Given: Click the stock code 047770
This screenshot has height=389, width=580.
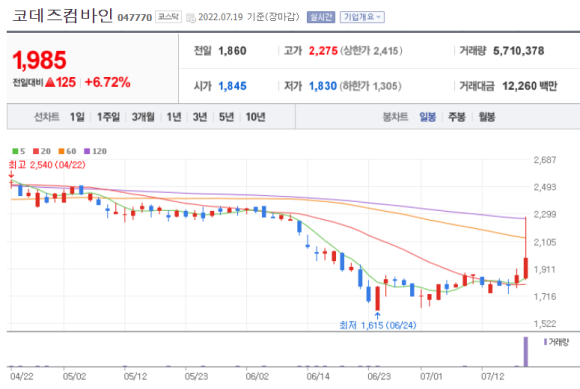Looking at the screenshot, I should point(135,18).
